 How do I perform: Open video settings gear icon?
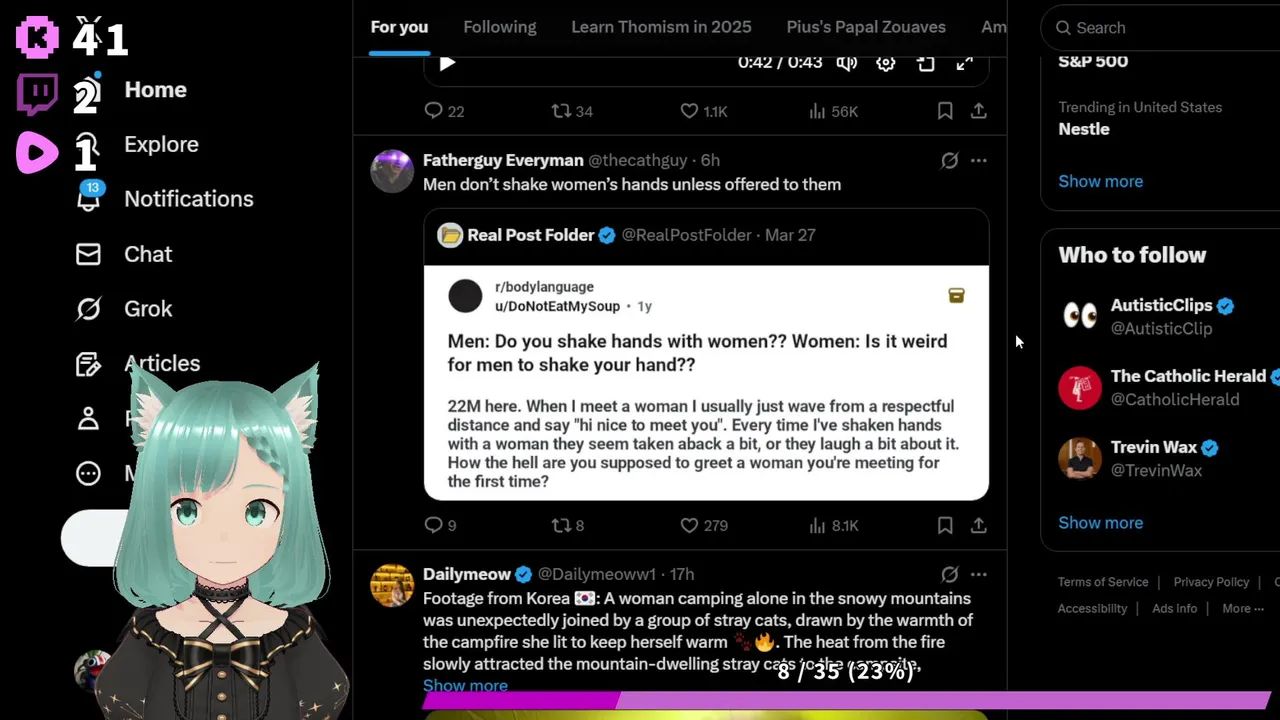(x=886, y=63)
